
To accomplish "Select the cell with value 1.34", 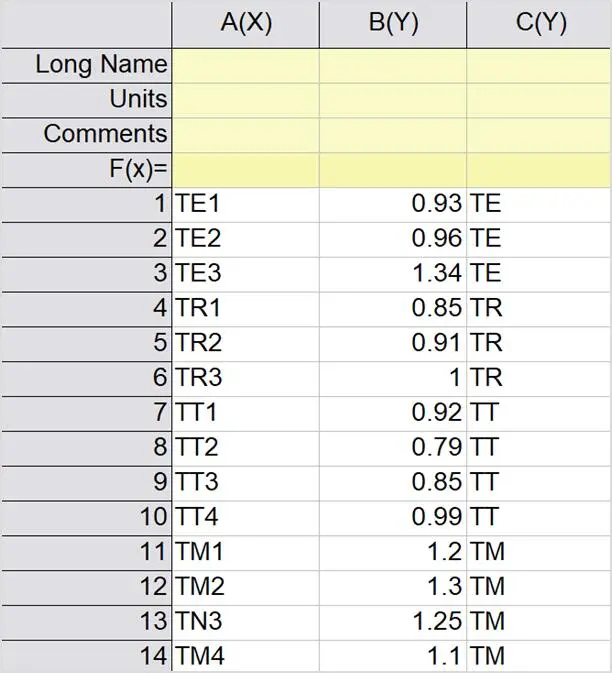I will click(393, 275).
